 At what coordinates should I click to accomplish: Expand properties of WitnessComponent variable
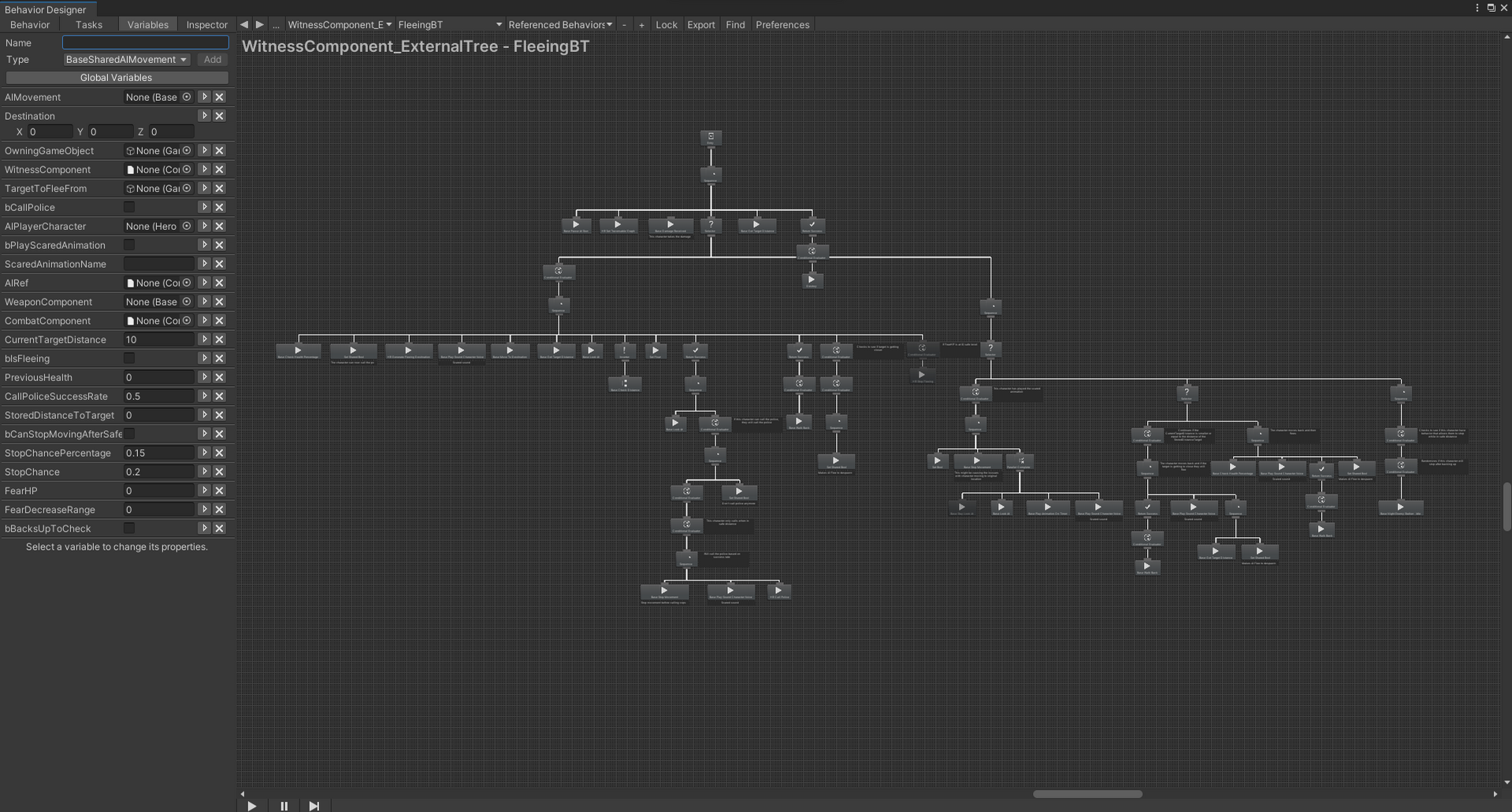click(204, 169)
